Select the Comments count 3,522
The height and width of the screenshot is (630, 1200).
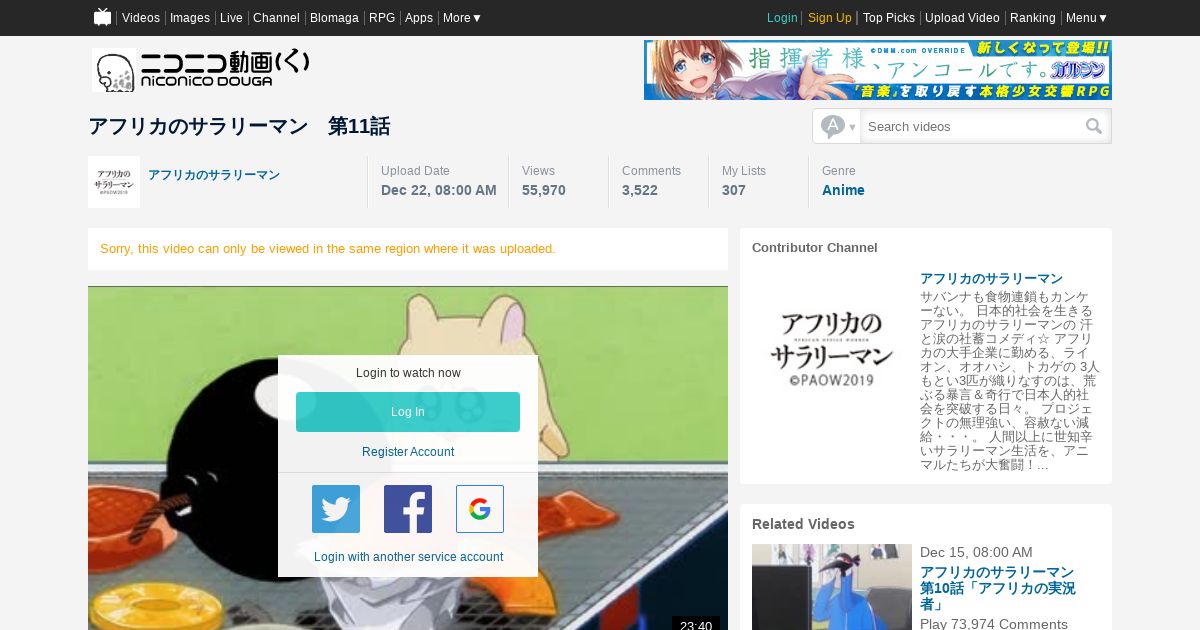click(x=640, y=190)
